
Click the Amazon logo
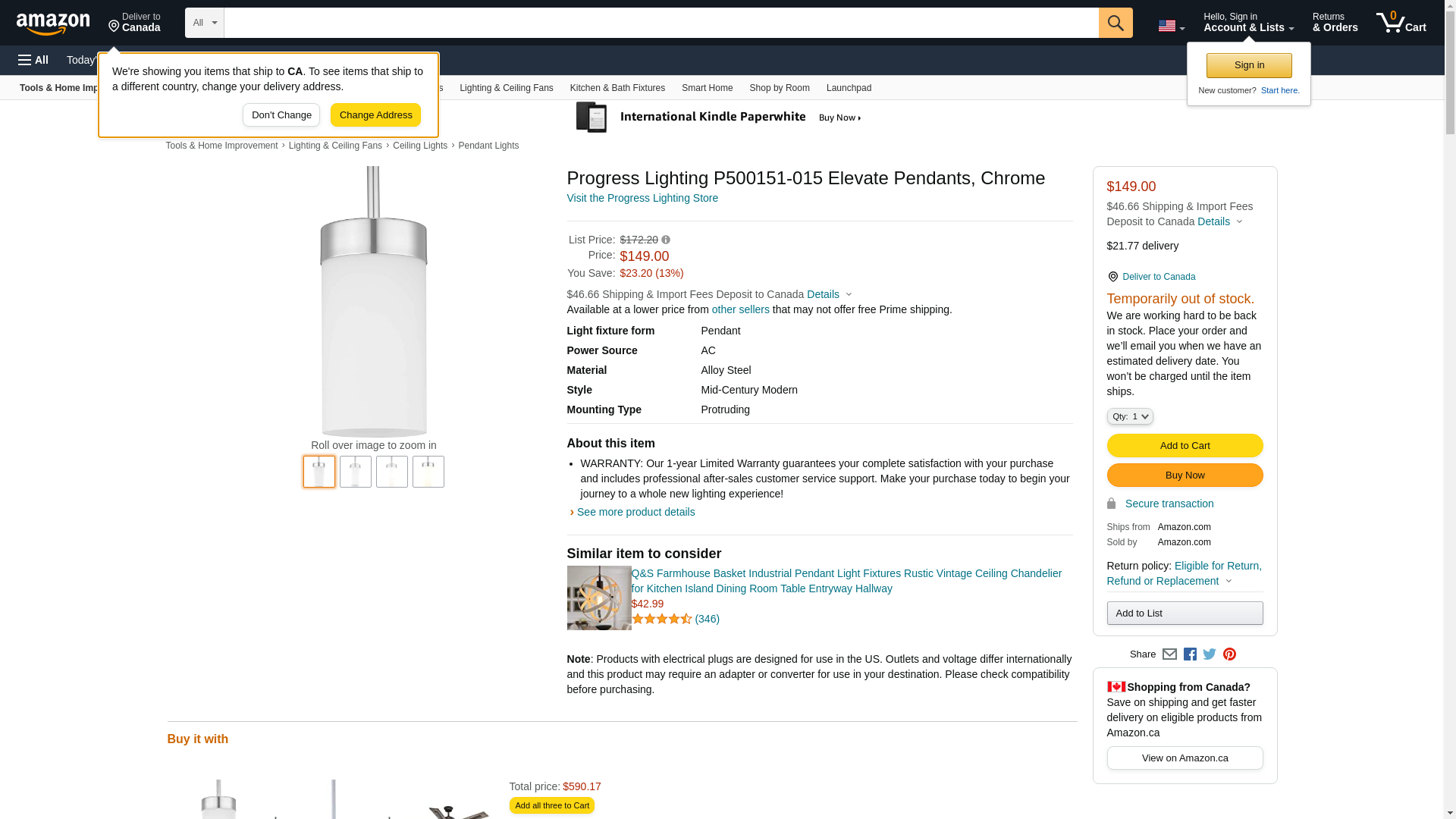[53, 24]
